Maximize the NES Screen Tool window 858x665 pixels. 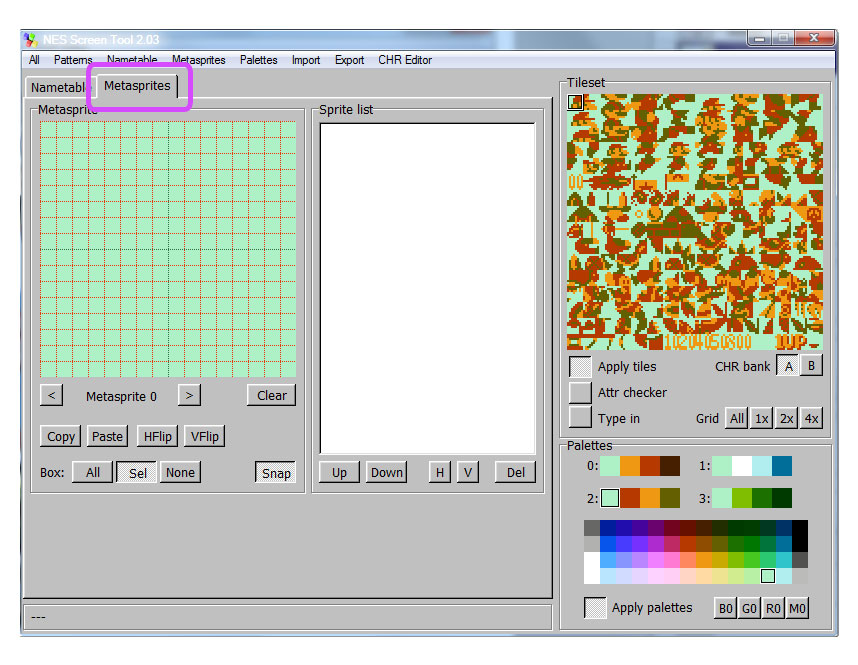pyautogui.click(x=783, y=38)
